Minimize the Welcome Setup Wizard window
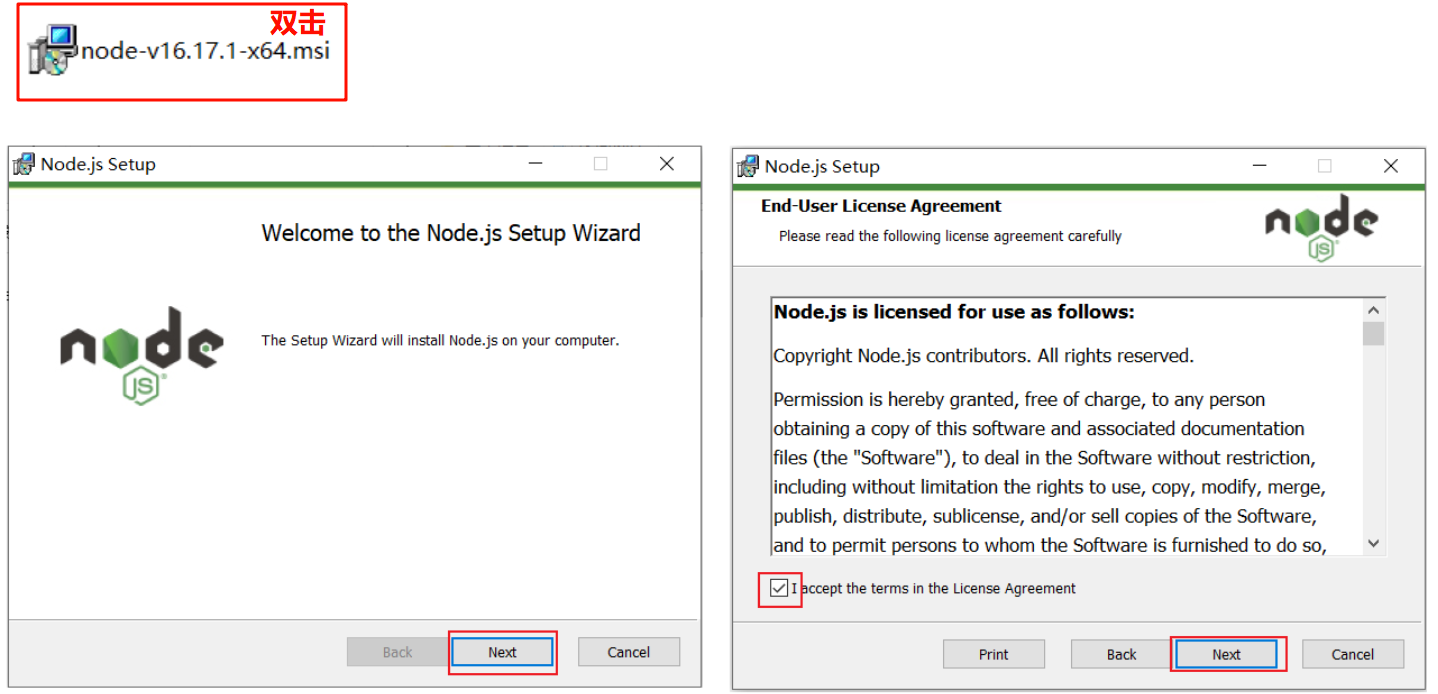Image resolution: width=1438 pixels, height=694 pixels. click(x=536, y=164)
